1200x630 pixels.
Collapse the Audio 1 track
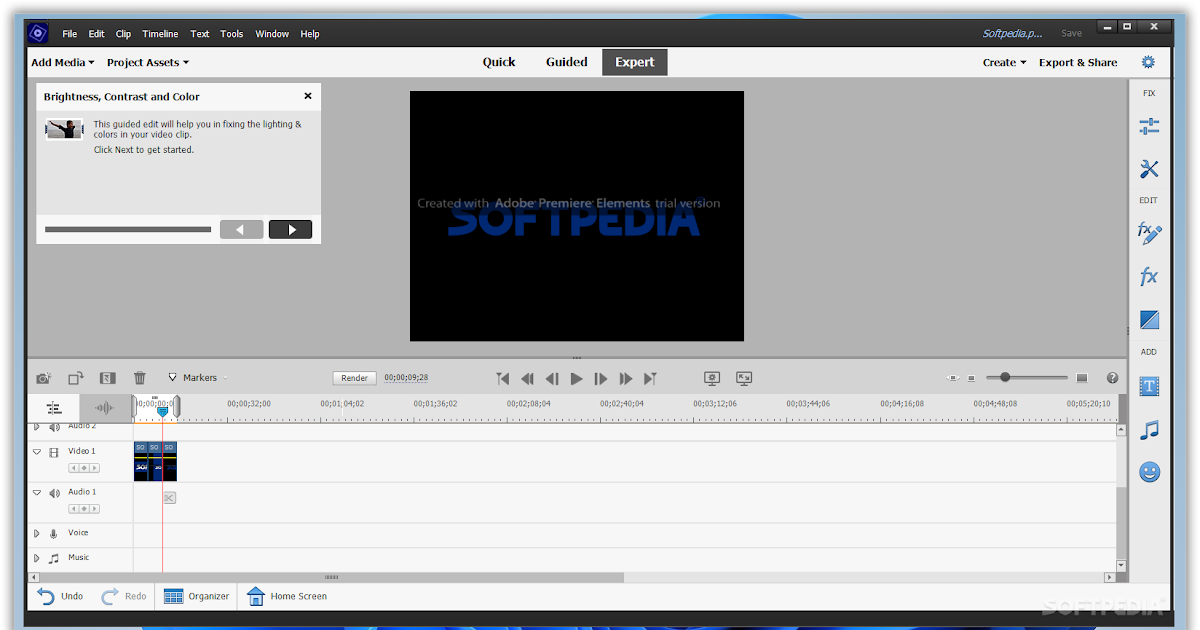(37, 493)
